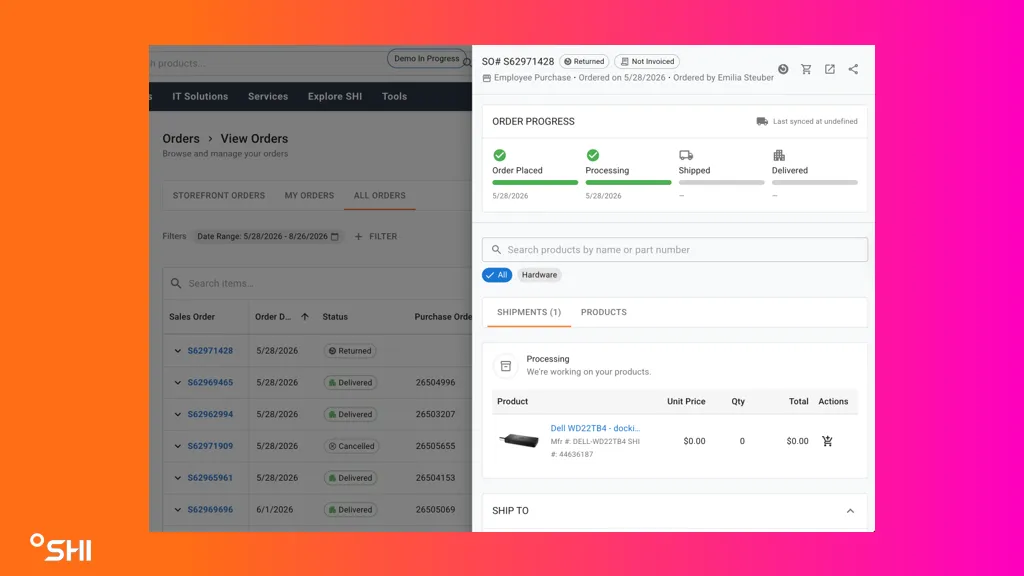Image resolution: width=1024 pixels, height=576 pixels.
Task: Click the Order Placed green checkmark
Action: click(x=500, y=155)
